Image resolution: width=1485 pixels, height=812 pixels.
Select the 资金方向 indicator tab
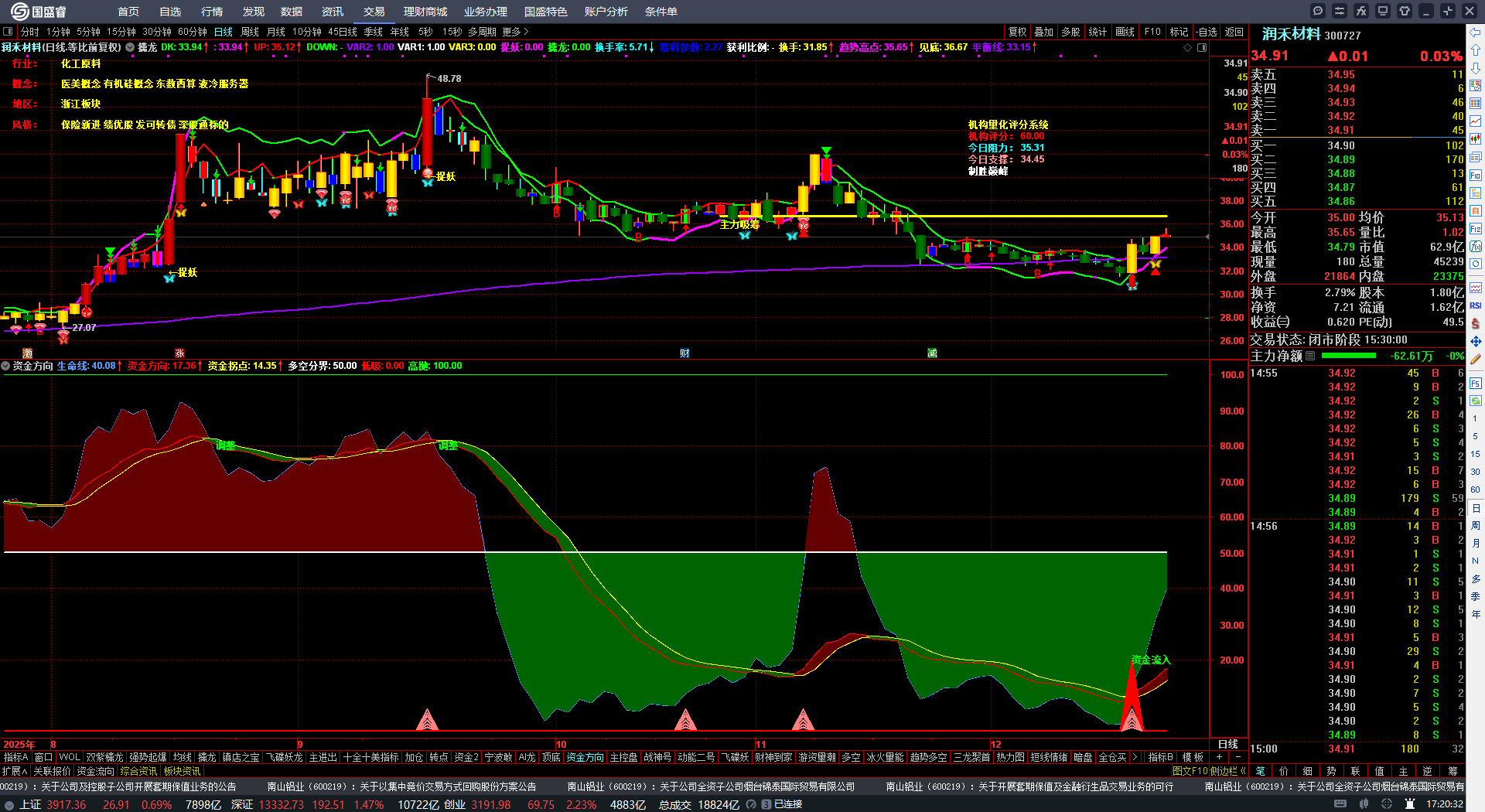(x=585, y=757)
